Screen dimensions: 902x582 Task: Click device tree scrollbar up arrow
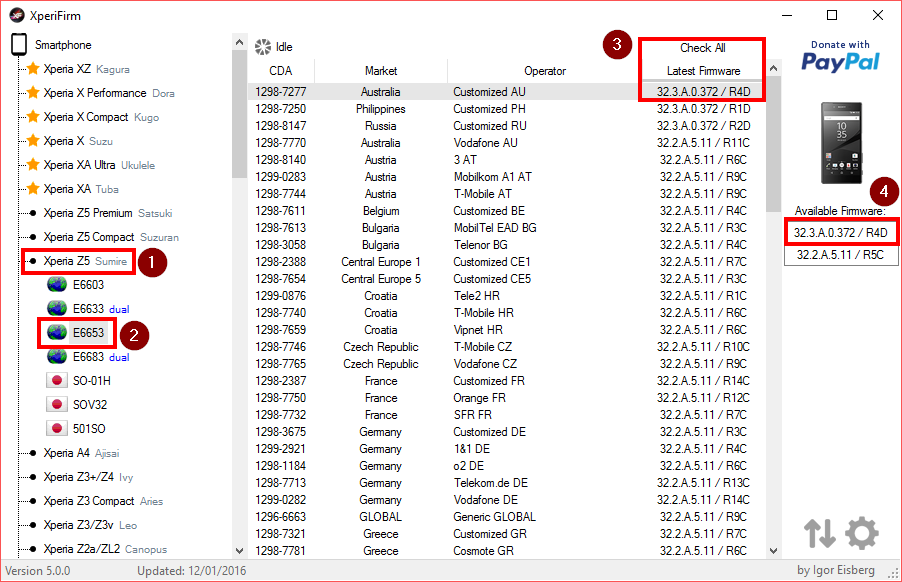pos(239,42)
